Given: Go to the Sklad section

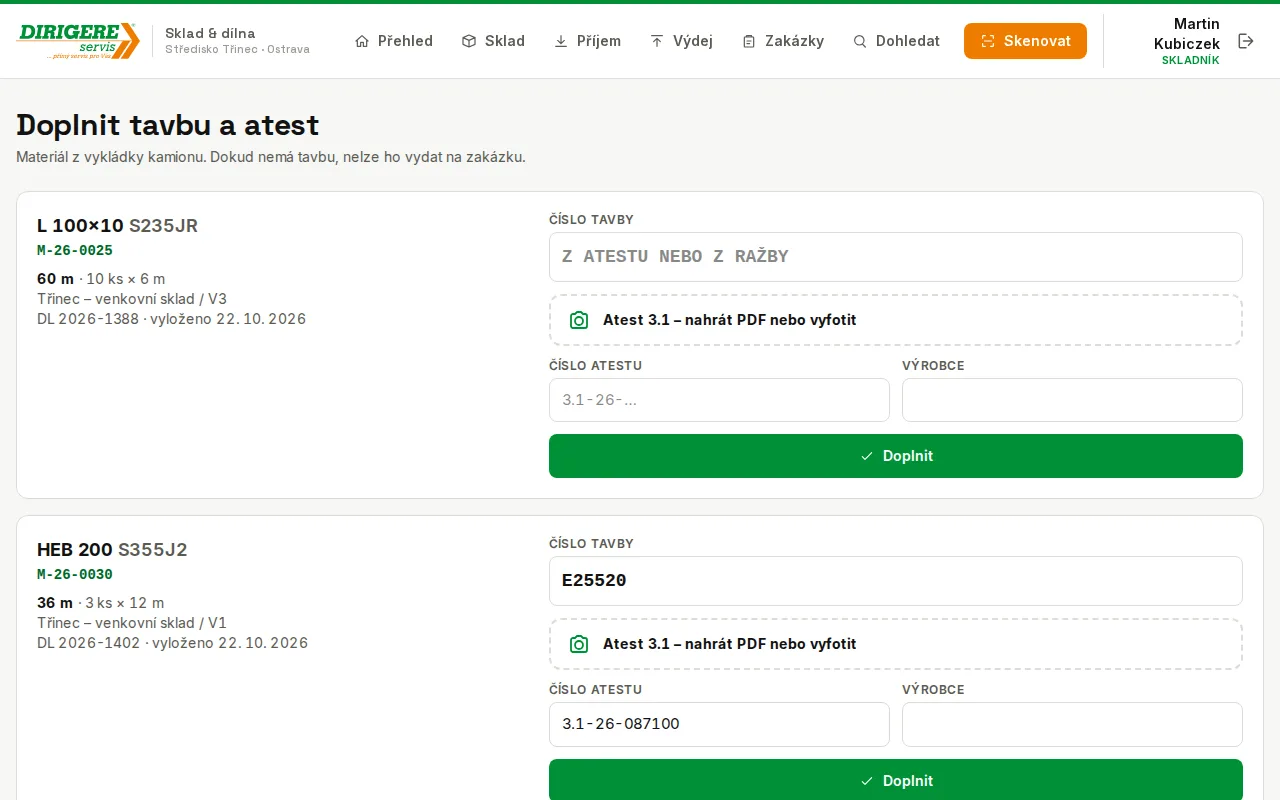Looking at the screenshot, I should pyautogui.click(x=493, y=41).
